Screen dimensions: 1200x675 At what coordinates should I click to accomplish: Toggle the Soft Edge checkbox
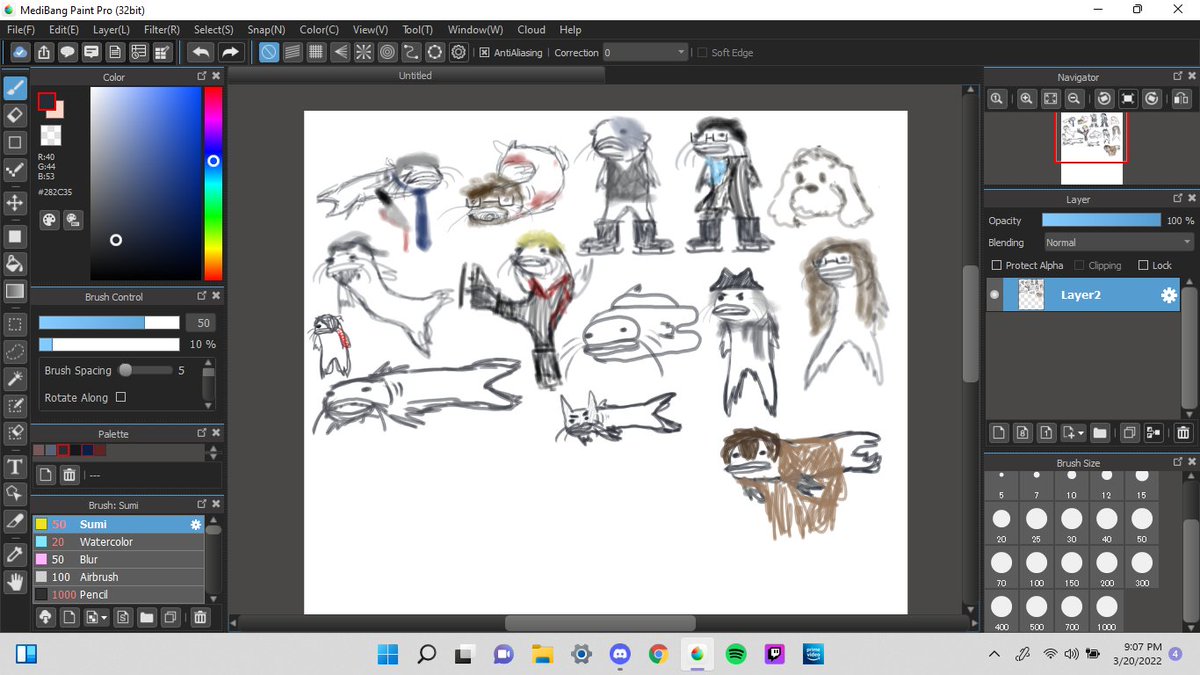pos(702,52)
